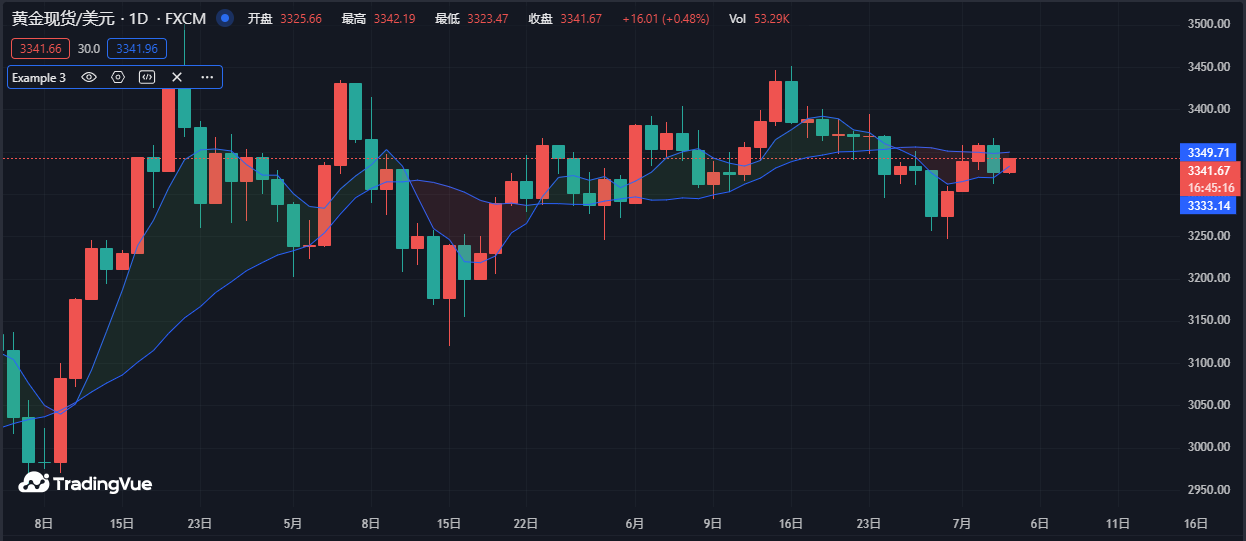Image resolution: width=1246 pixels, height=541 pixels.
Task: Click the 16:45:16 countdown label
Action: click(1208, 187)
